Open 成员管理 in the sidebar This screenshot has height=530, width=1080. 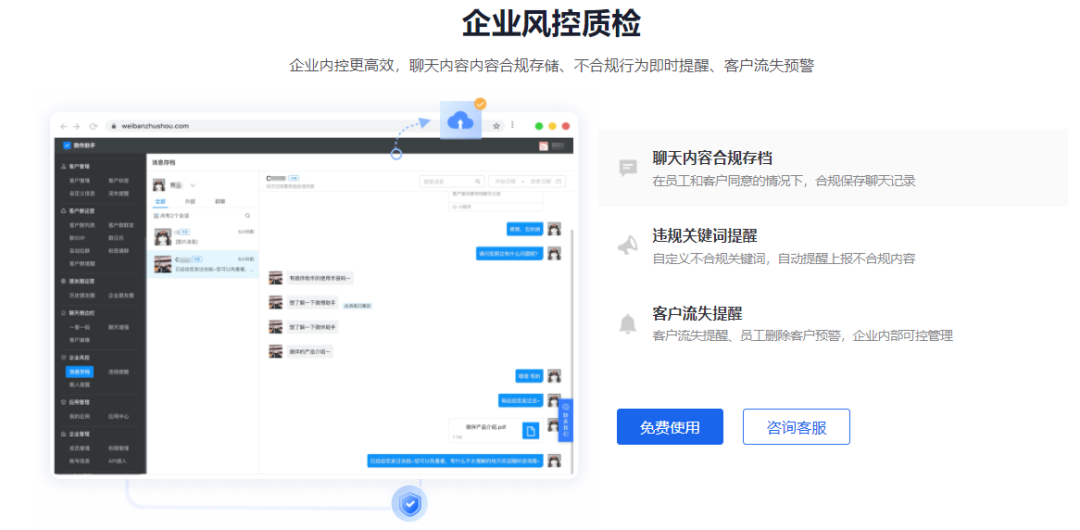[79, 448]
